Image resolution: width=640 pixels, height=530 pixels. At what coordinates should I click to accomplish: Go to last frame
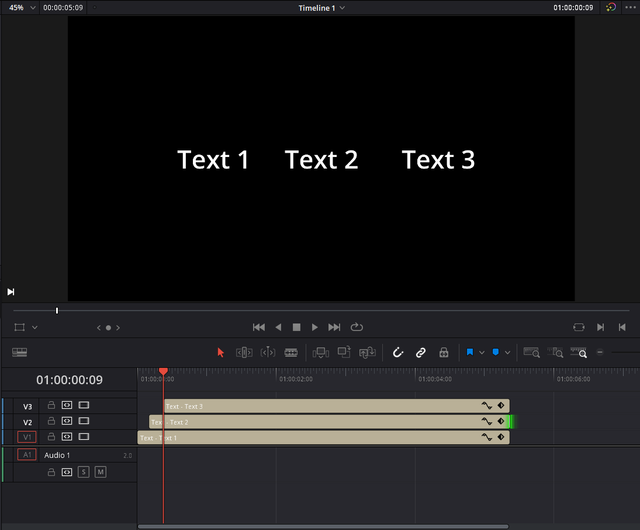[x=334, y=327]
